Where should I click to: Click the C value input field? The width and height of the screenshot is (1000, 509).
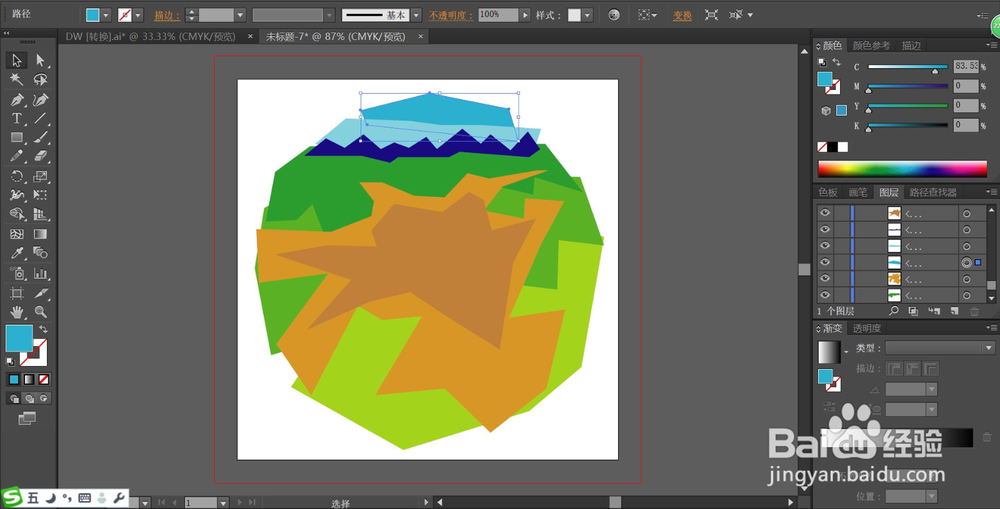(x=966, y=66)
